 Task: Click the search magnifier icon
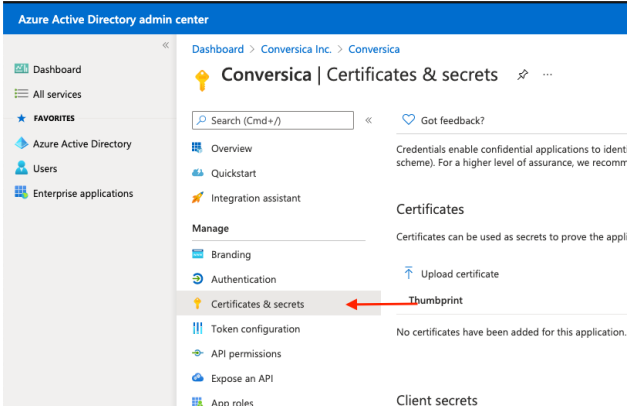click(202, 120)
